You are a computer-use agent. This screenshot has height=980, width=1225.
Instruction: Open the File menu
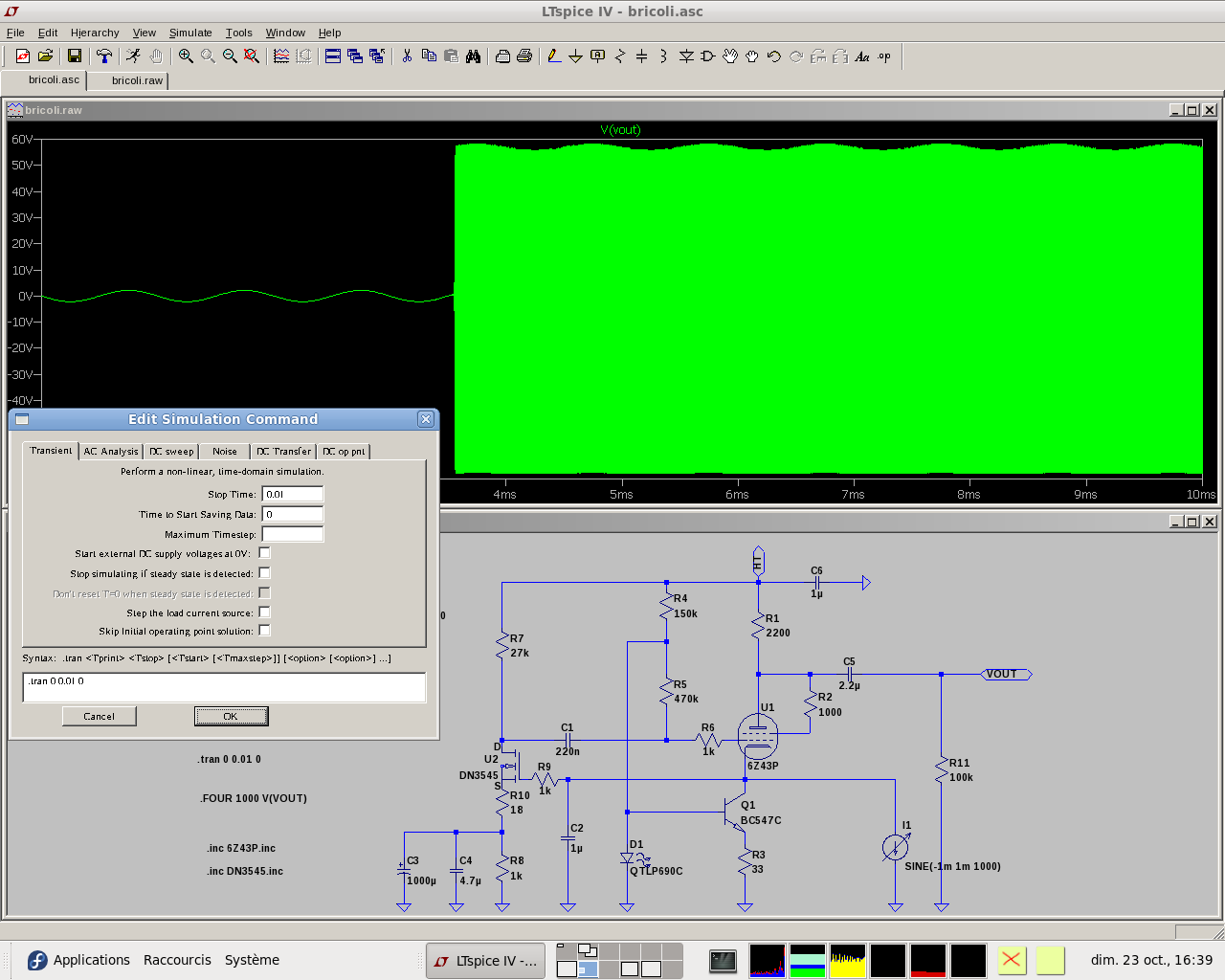click(15, 33)
